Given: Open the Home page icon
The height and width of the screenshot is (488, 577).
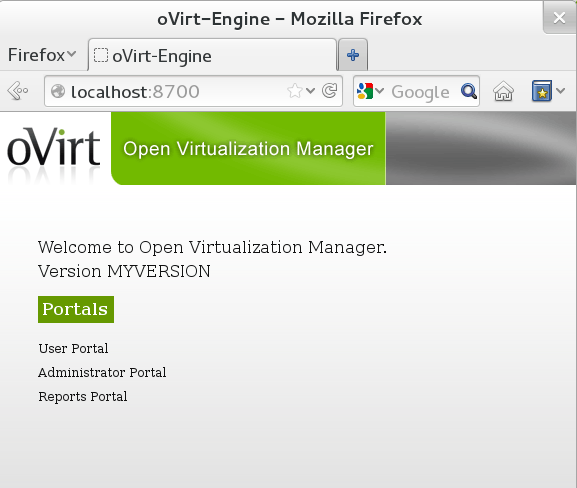Looking at the screenshot, I should click(x=503, y=91).
